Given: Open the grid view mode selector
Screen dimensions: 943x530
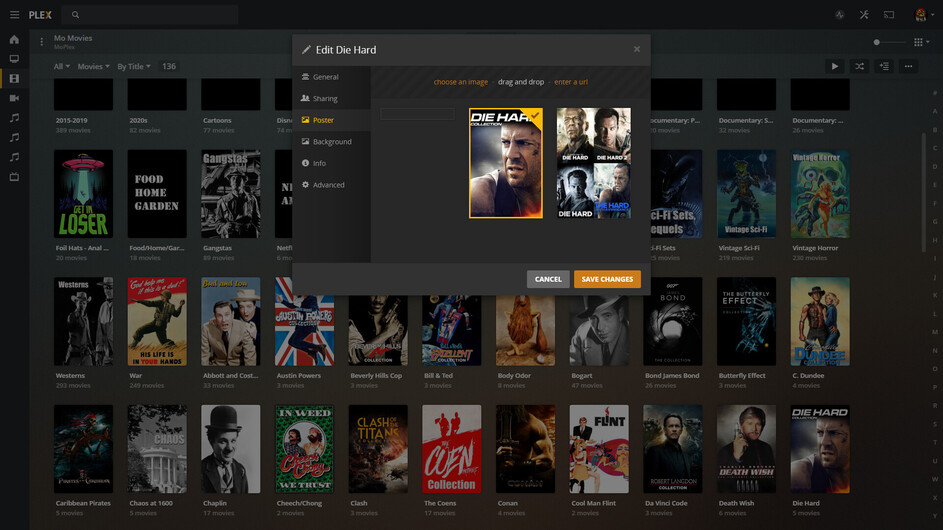Looking at the screenshot, I should [921, 42].
